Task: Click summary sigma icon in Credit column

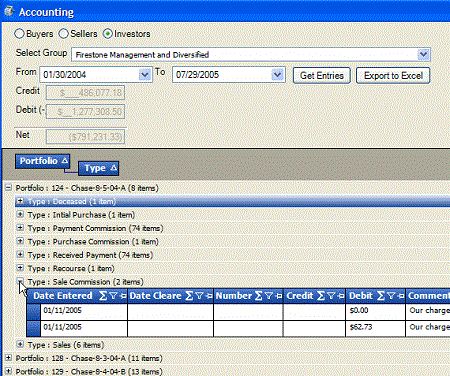Action: (x=321, y=296)
